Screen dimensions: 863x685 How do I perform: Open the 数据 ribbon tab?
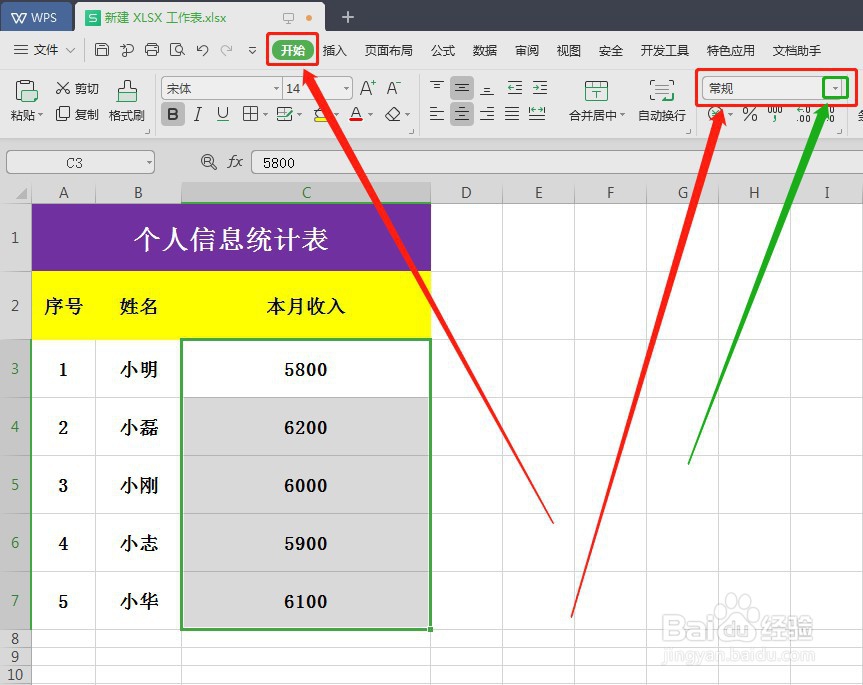click(485, 50)
